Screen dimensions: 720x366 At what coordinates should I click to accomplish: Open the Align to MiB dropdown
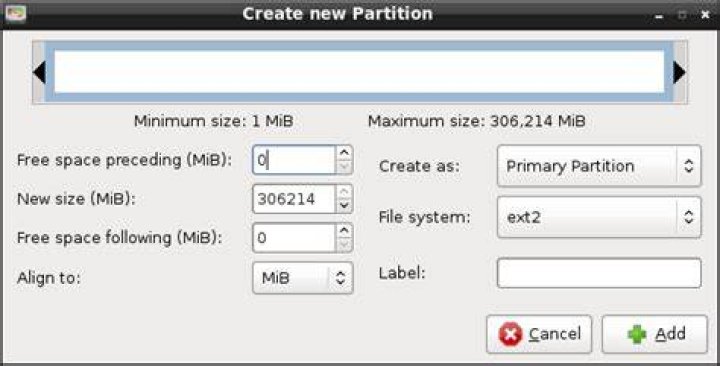303,277
